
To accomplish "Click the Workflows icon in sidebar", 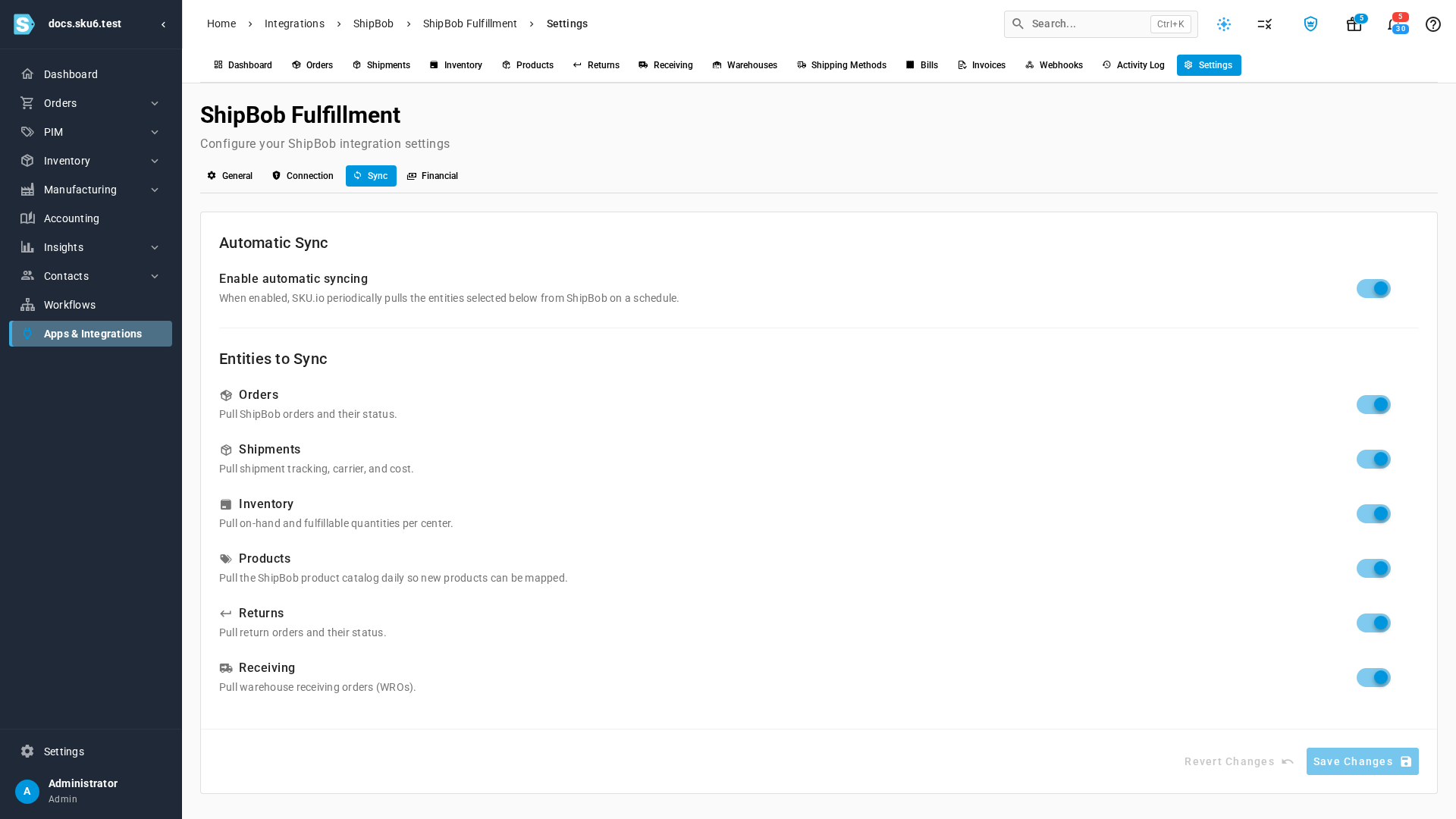I will 27,305.
